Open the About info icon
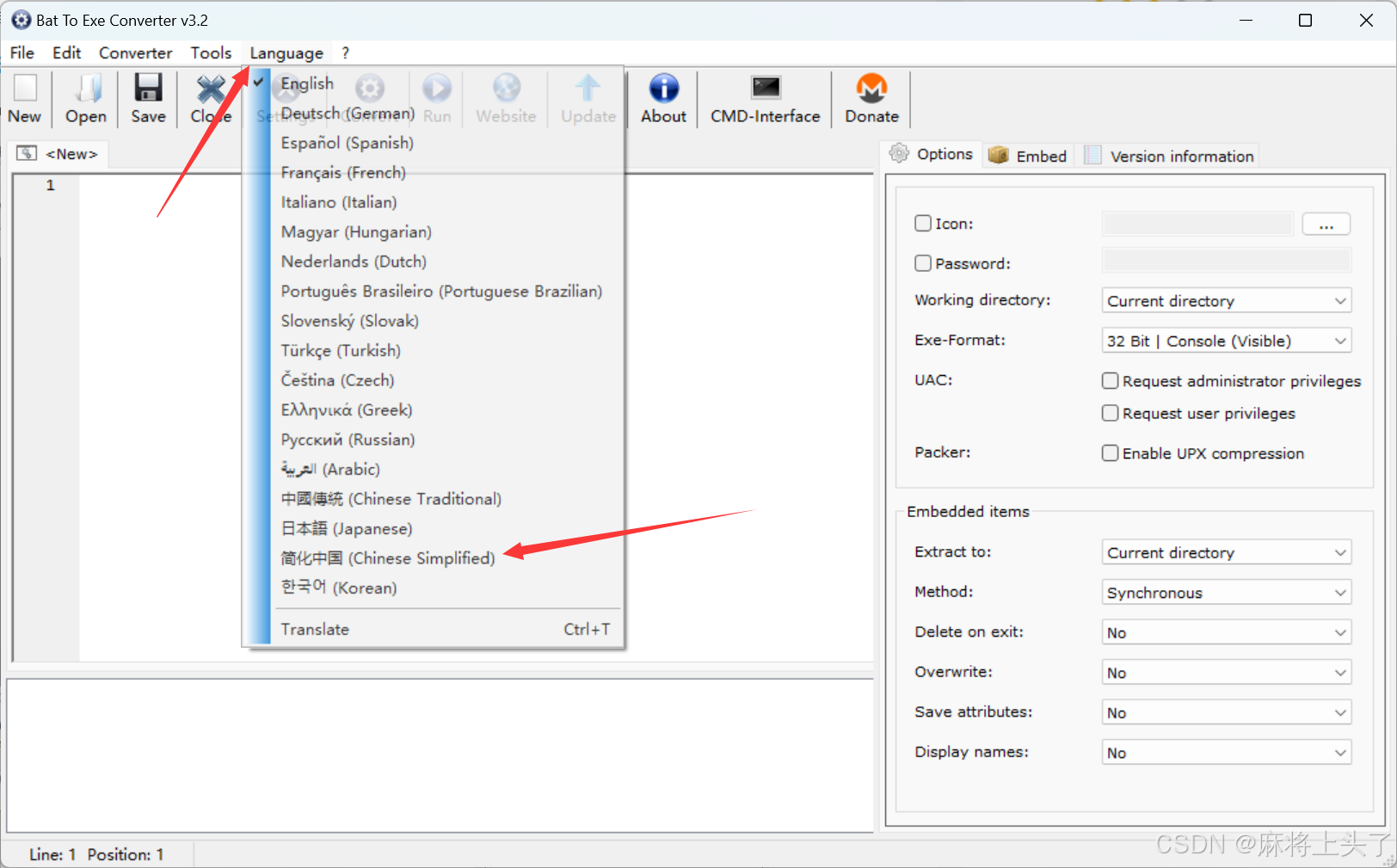The width and height of the screenshot is (1397, 868). click(663, 89)
